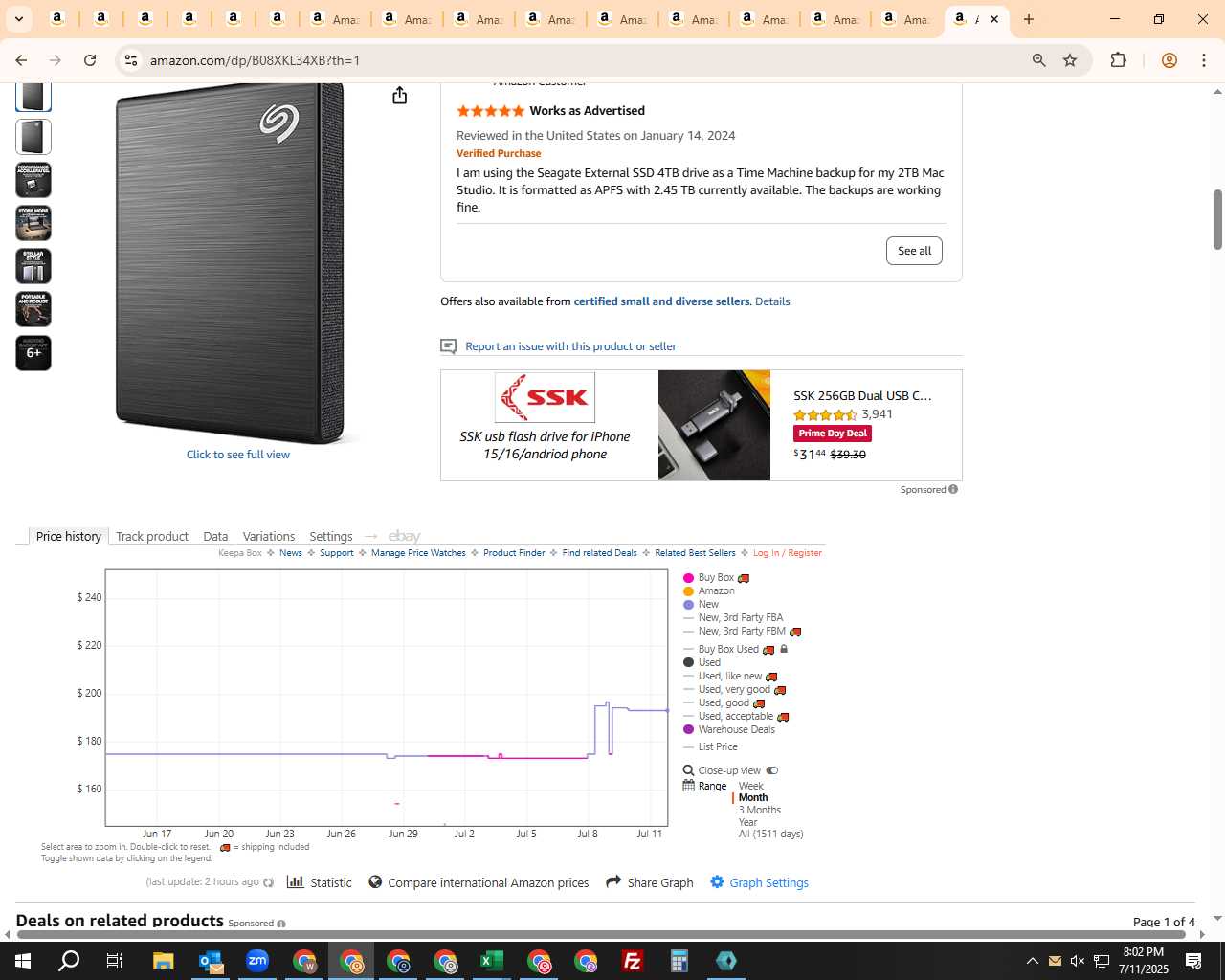Screen dimensions: 1225x980
Task: Open the Keepa Settings tab
Action: click(331, 536)
